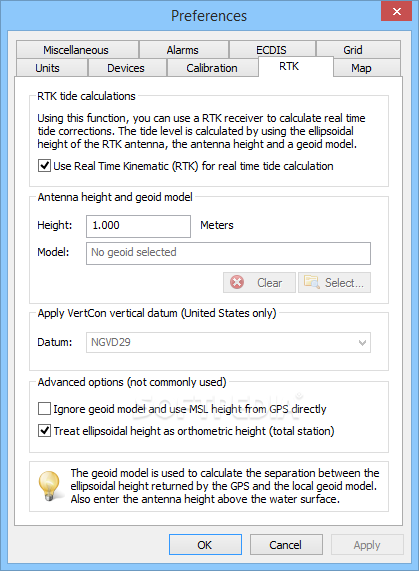This screenshot has width=419, height=571.
Task: Click the Apply button
Action: pyautogui.click(x=367, y=545)
